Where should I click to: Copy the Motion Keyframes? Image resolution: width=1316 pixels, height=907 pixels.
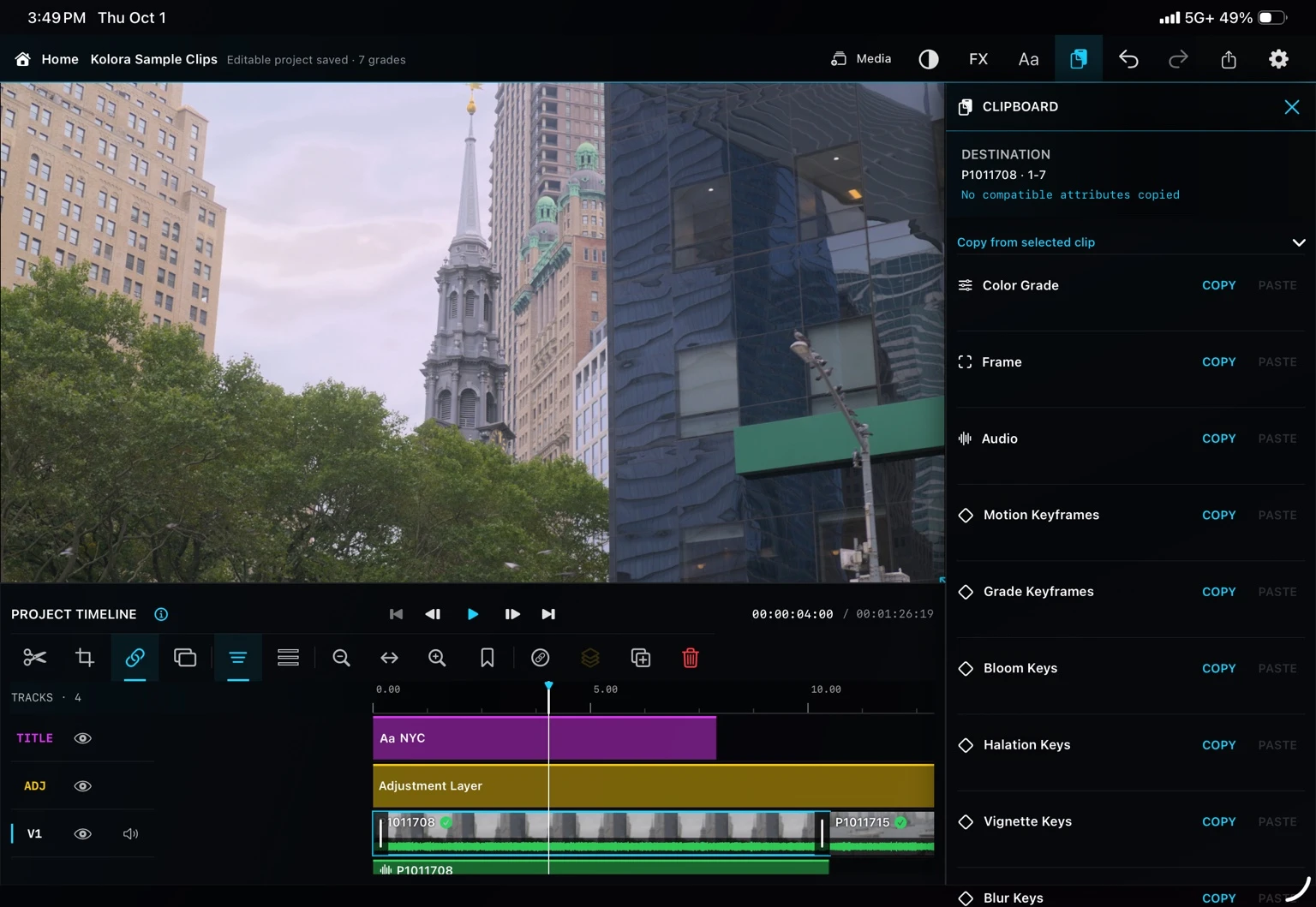coord(1218,515)
